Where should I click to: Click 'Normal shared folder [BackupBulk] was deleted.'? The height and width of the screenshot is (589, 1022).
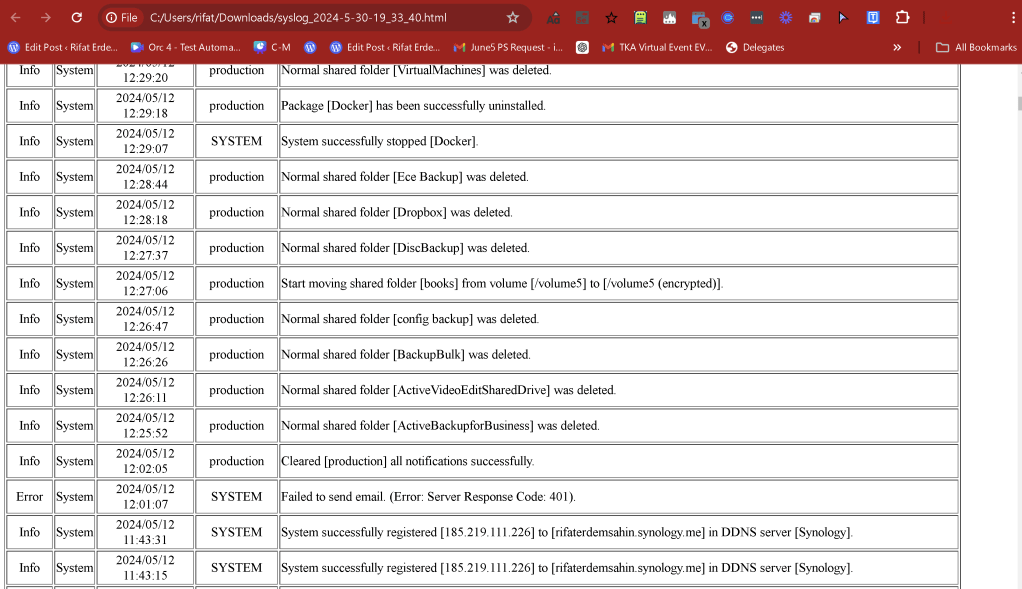(406, 354)
